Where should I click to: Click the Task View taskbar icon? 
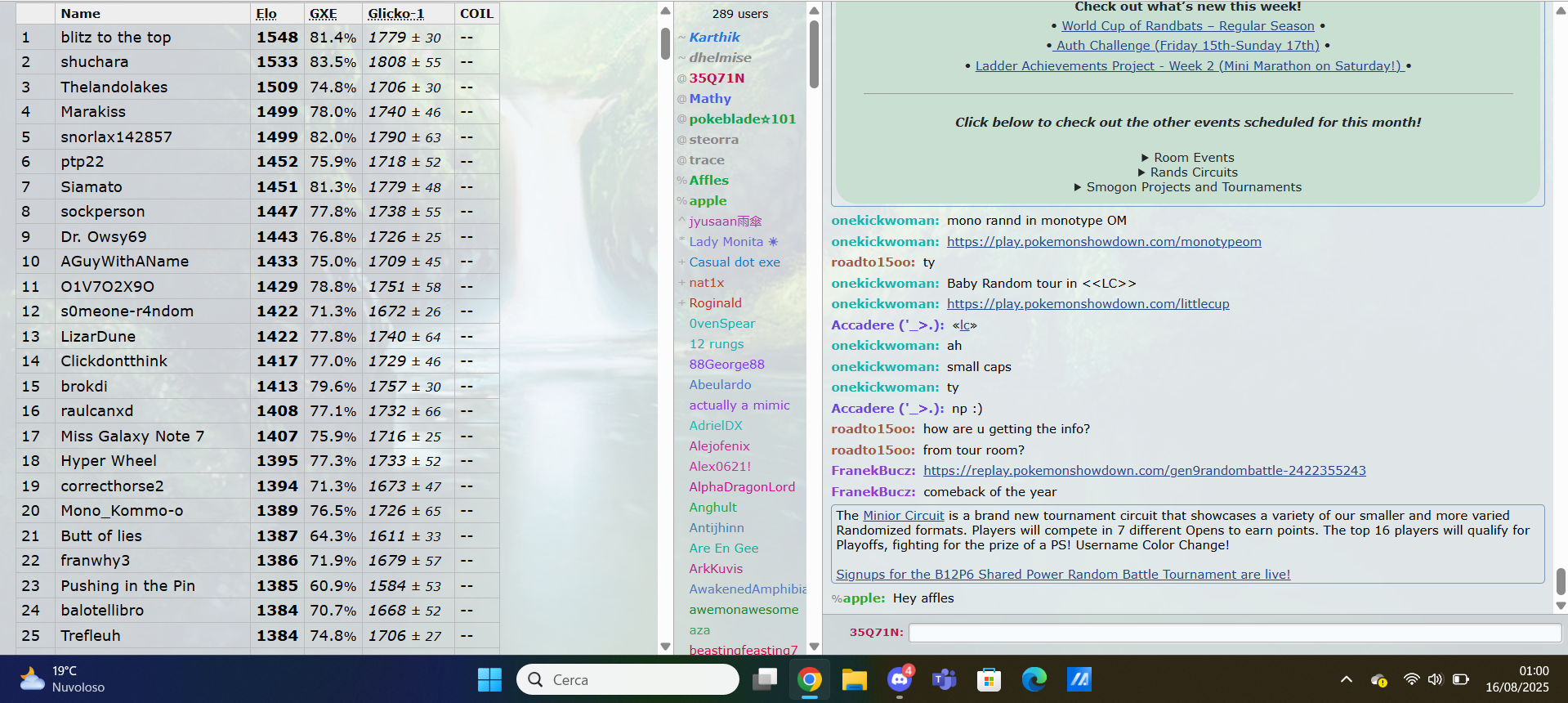[x=765, y=679]
